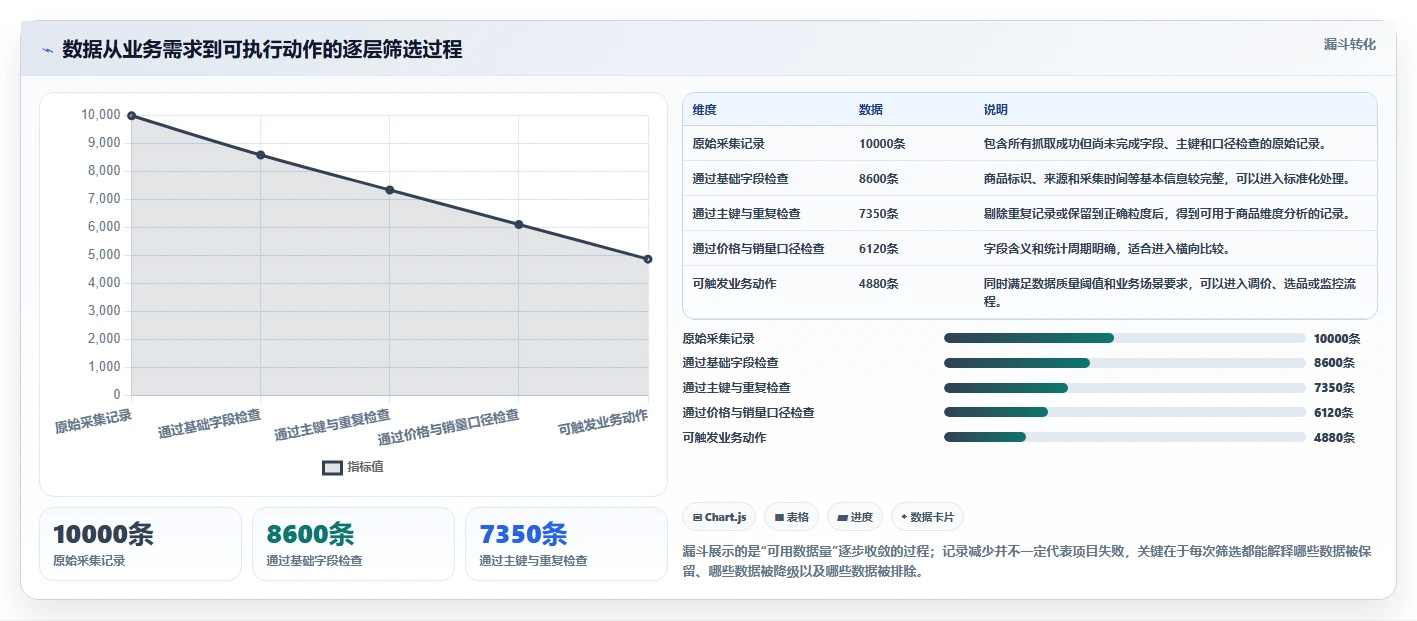Click the 通过价格与销量口径检查 table row label
1417x621 pixels.
click(758, 249)
